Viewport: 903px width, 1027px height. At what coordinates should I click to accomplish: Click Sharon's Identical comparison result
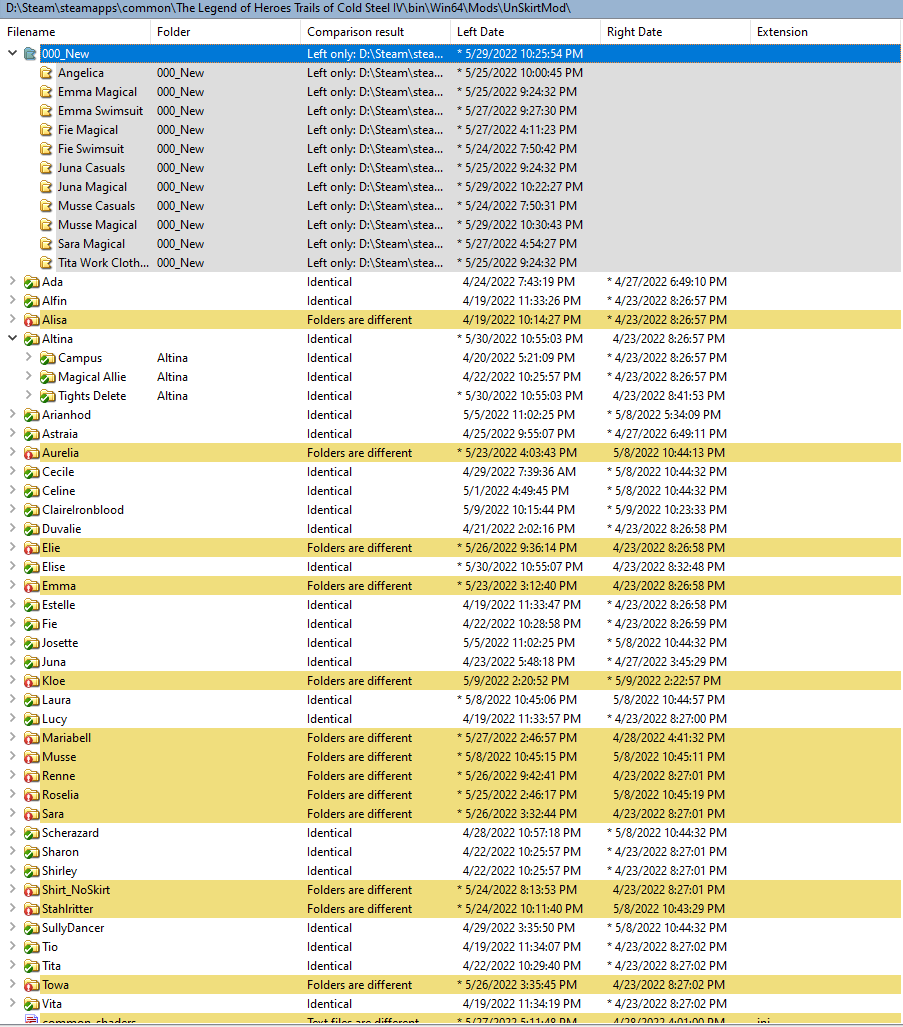[x=329, y=851]
